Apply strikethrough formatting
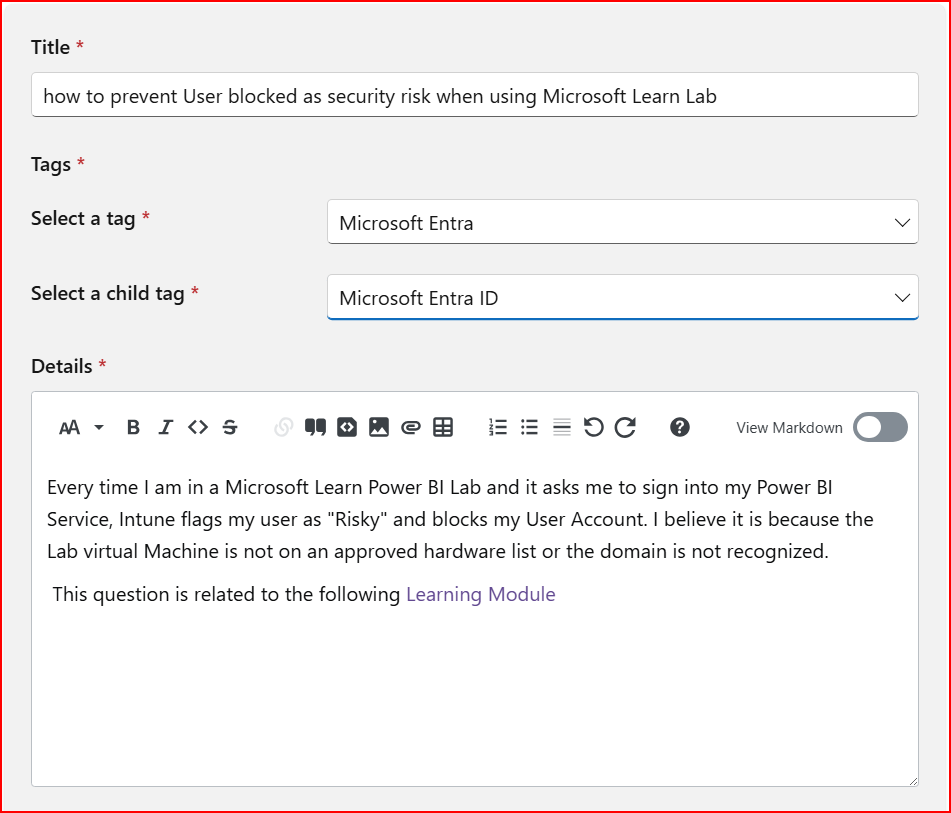The image size is (951, 813). click(x=230, y=428)
